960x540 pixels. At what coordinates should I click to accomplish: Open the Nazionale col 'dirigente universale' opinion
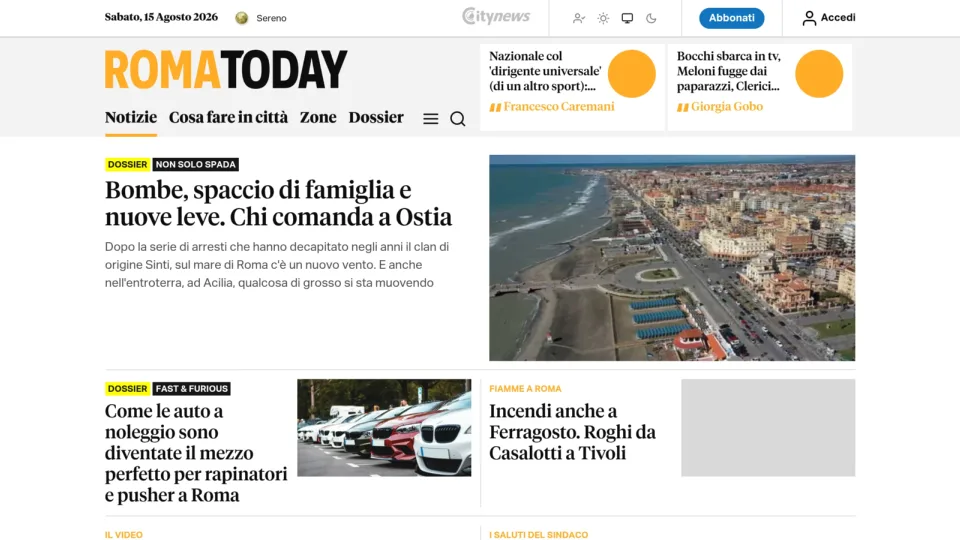point(545,71)
